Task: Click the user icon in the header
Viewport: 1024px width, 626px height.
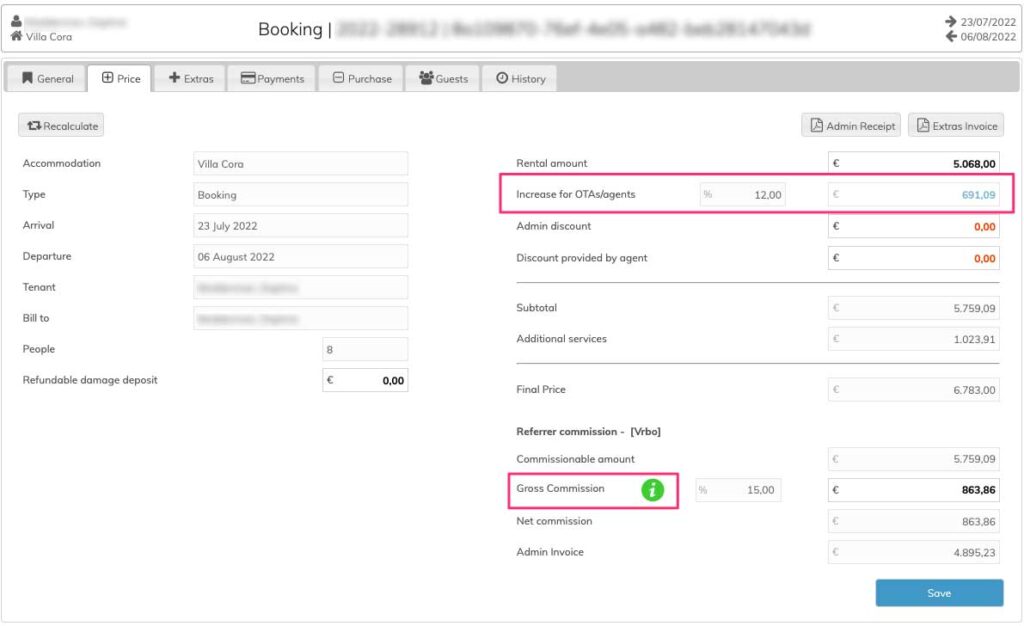Action: point(16,21)
